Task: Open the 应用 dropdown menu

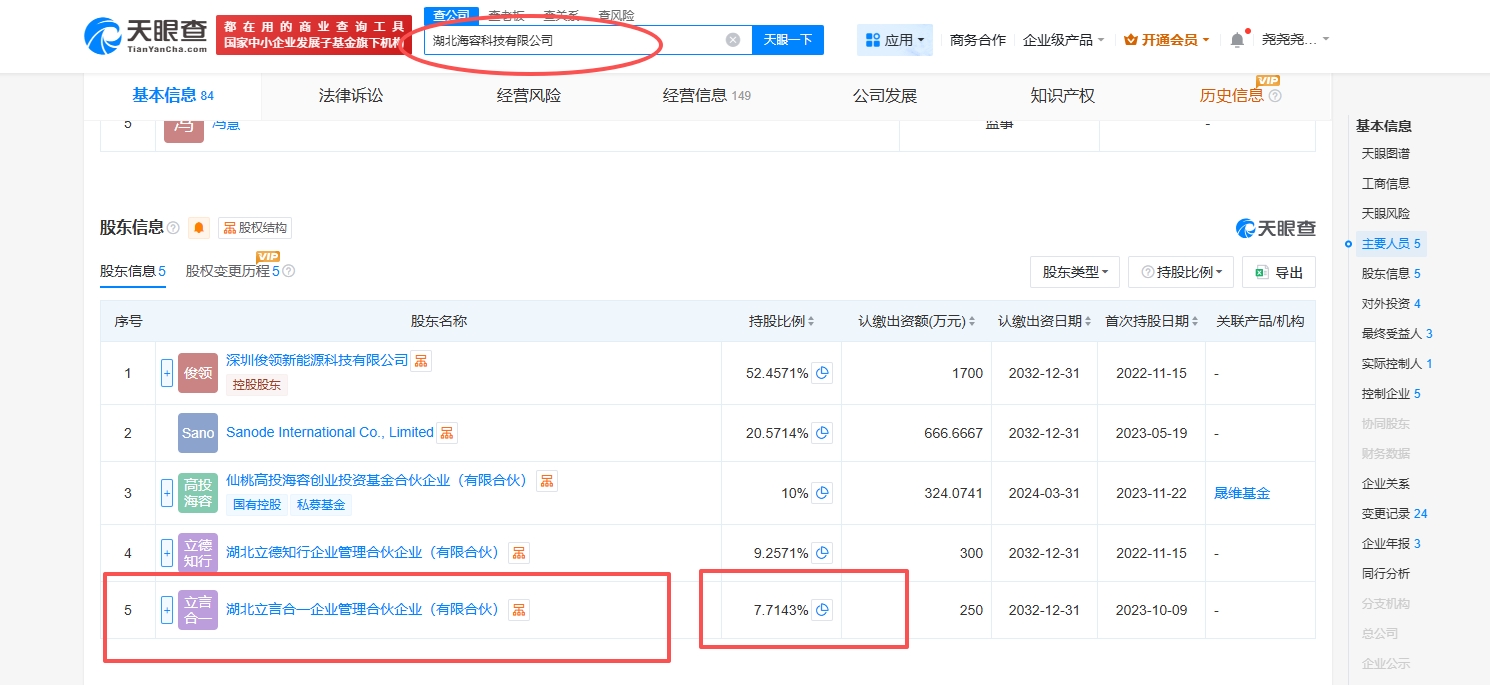Action: coord(895,40)
